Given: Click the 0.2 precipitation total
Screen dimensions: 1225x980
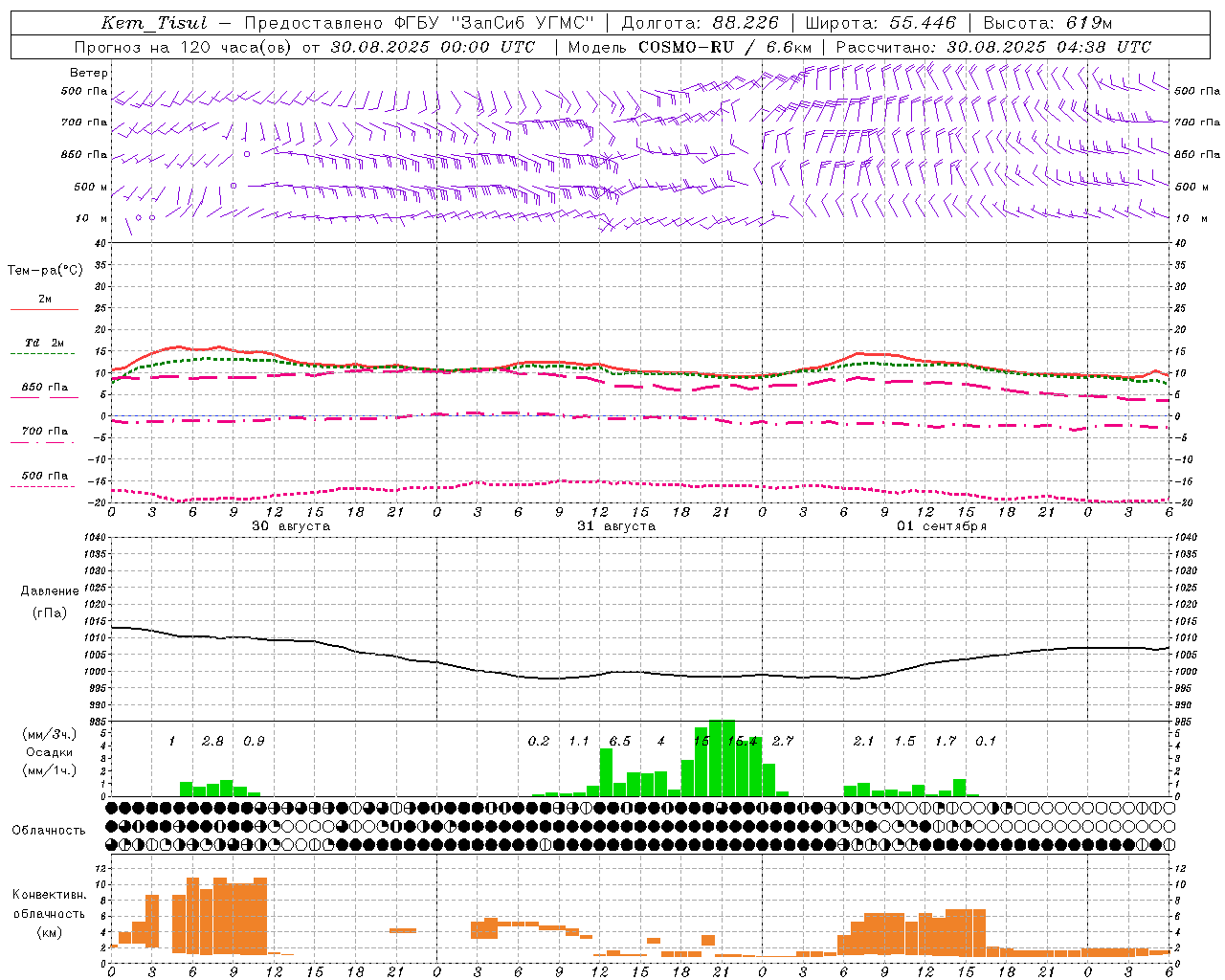Looking at the screenshot, I should [x=538, y=742].
